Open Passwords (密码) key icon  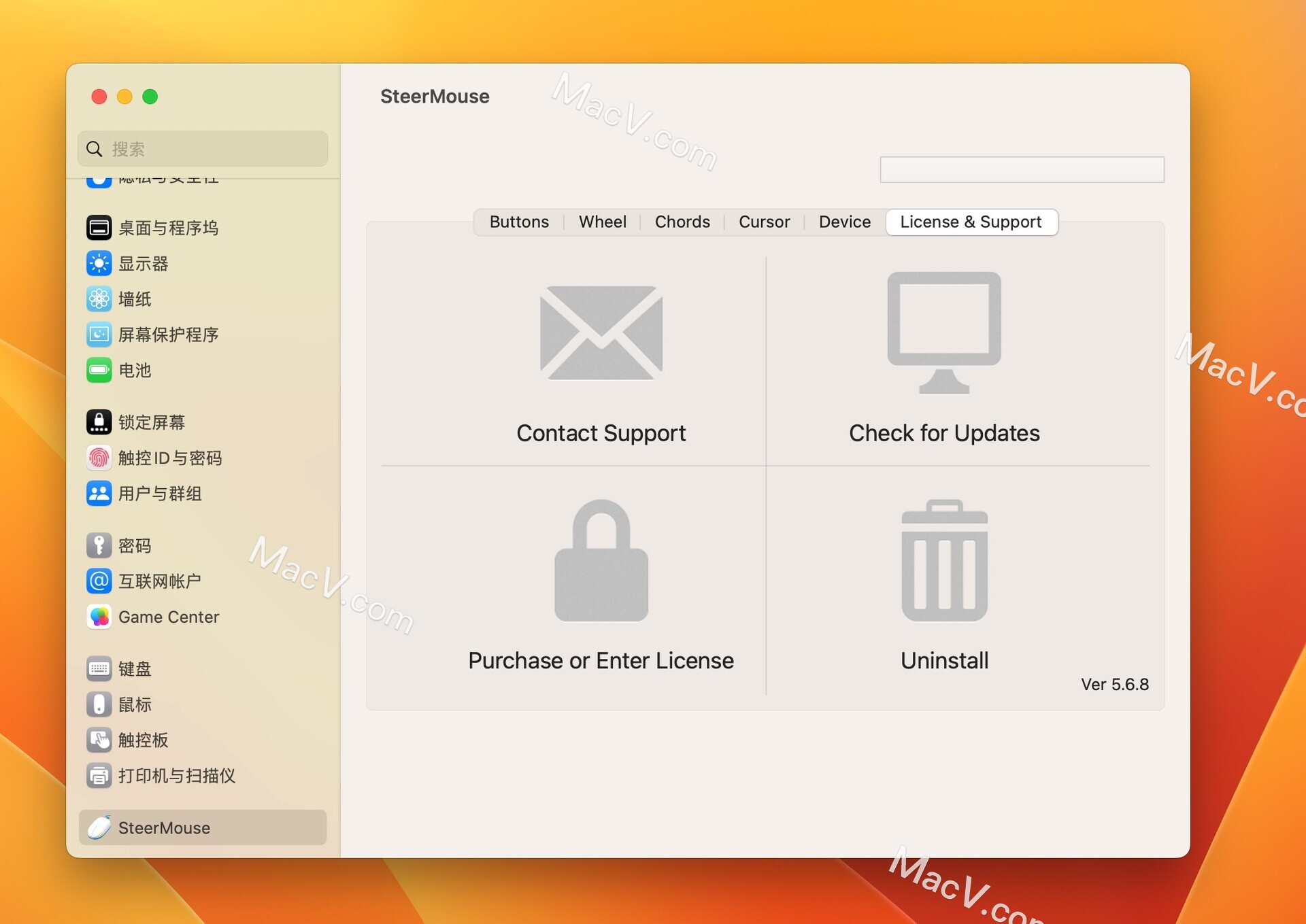[x=99, y=545]
